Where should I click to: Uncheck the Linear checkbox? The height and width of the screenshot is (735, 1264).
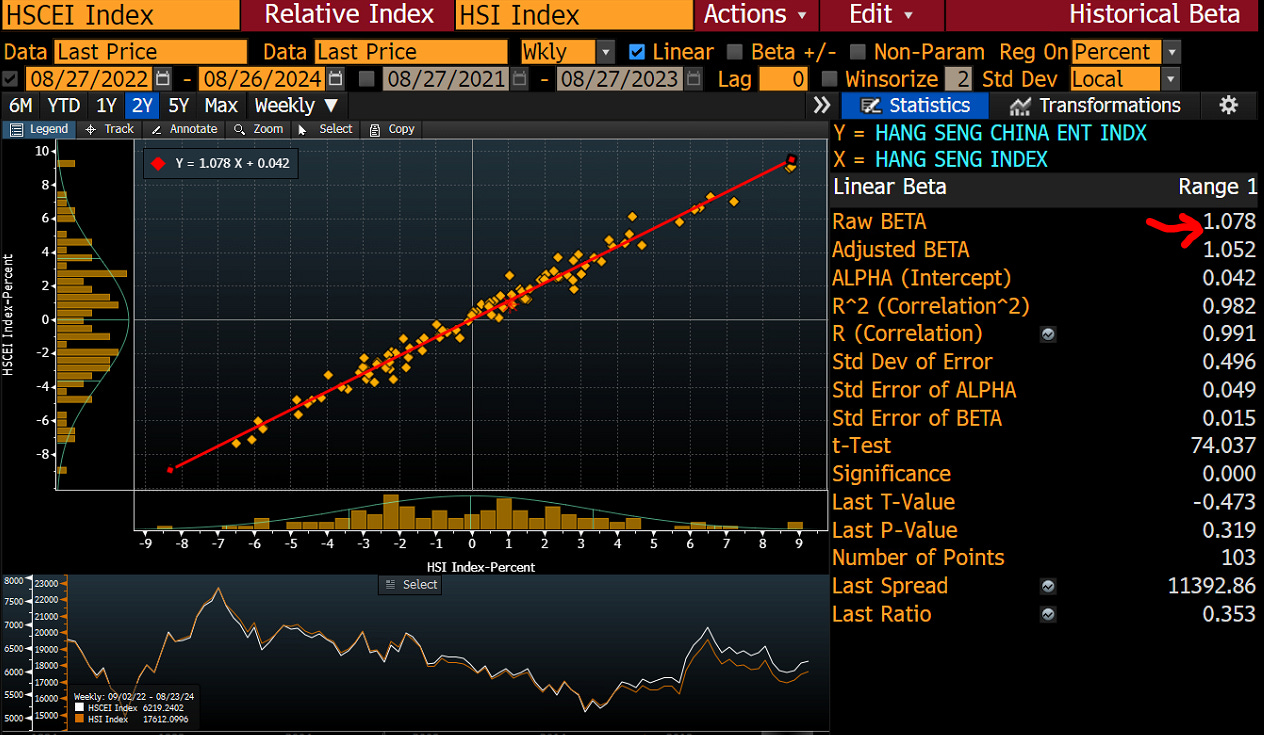(637, 52)
